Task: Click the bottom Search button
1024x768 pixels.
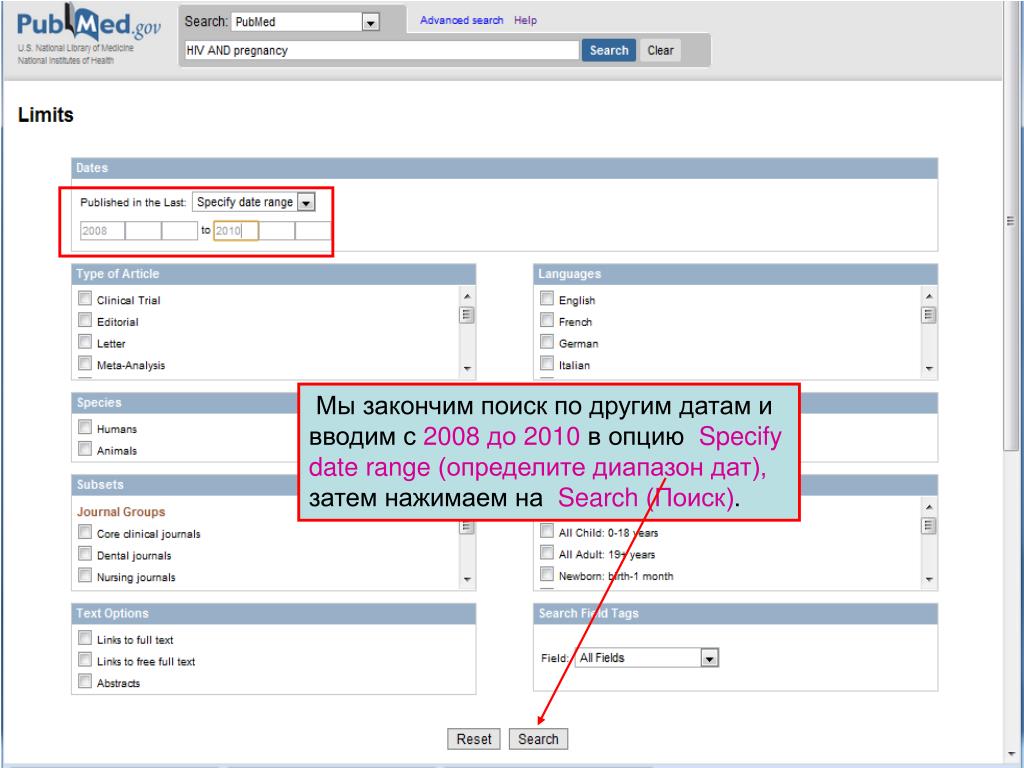Action: pyautogui.click(x=538, y=739)
